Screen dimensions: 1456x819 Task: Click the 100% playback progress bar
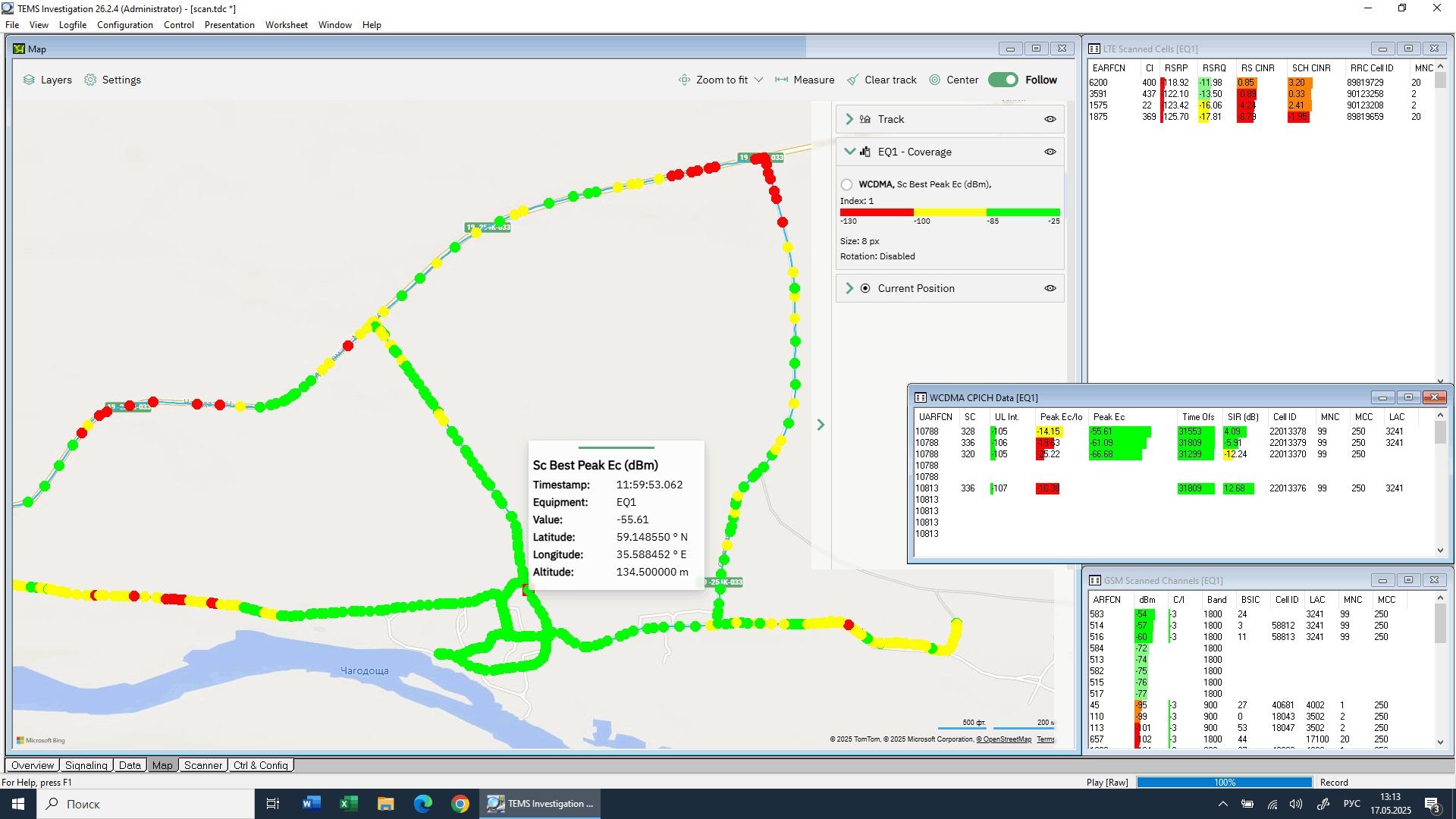pyautogui.click(x=1224, y=783)
